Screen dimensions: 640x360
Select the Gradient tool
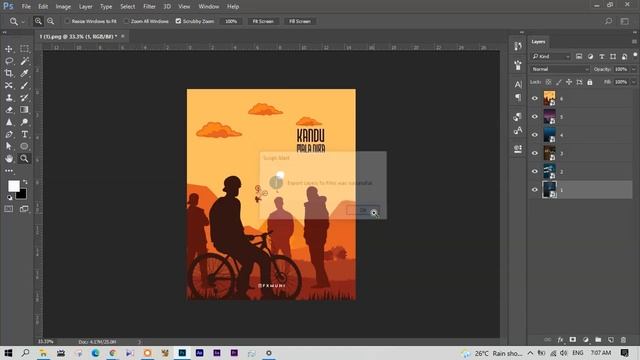click(24, 110)
